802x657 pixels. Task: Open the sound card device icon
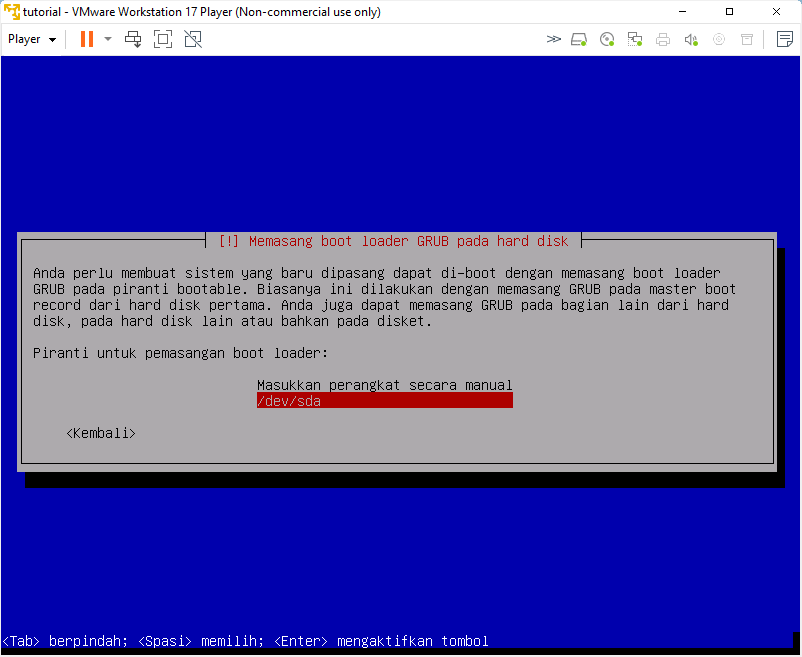[x=691, y=39]
